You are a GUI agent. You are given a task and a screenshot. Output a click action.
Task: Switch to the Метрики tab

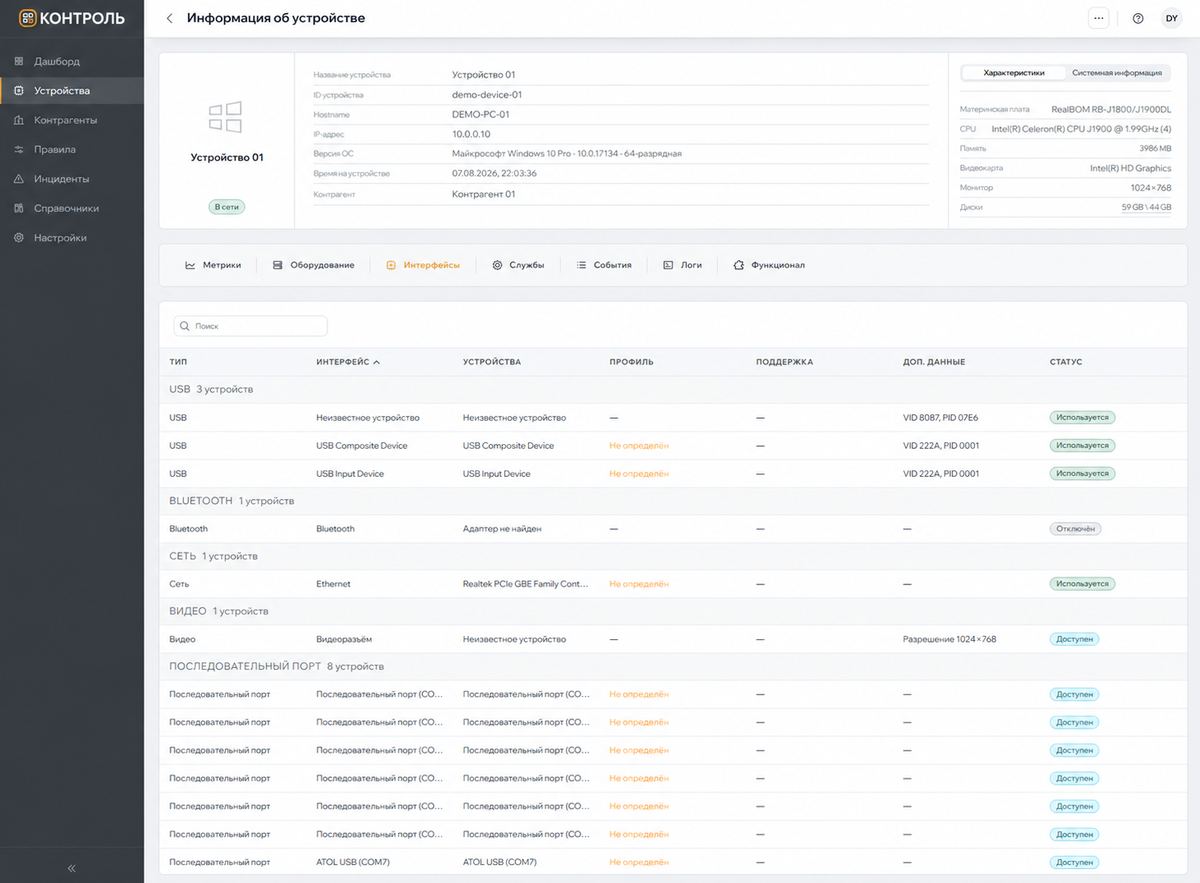212,265
